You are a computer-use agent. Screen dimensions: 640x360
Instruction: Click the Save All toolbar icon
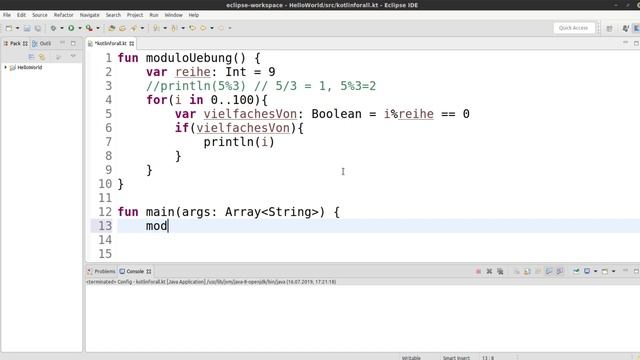[38, 28]
